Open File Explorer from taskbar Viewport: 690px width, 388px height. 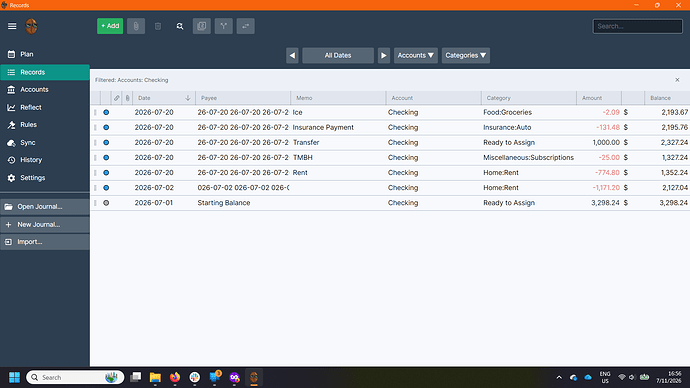155,377
